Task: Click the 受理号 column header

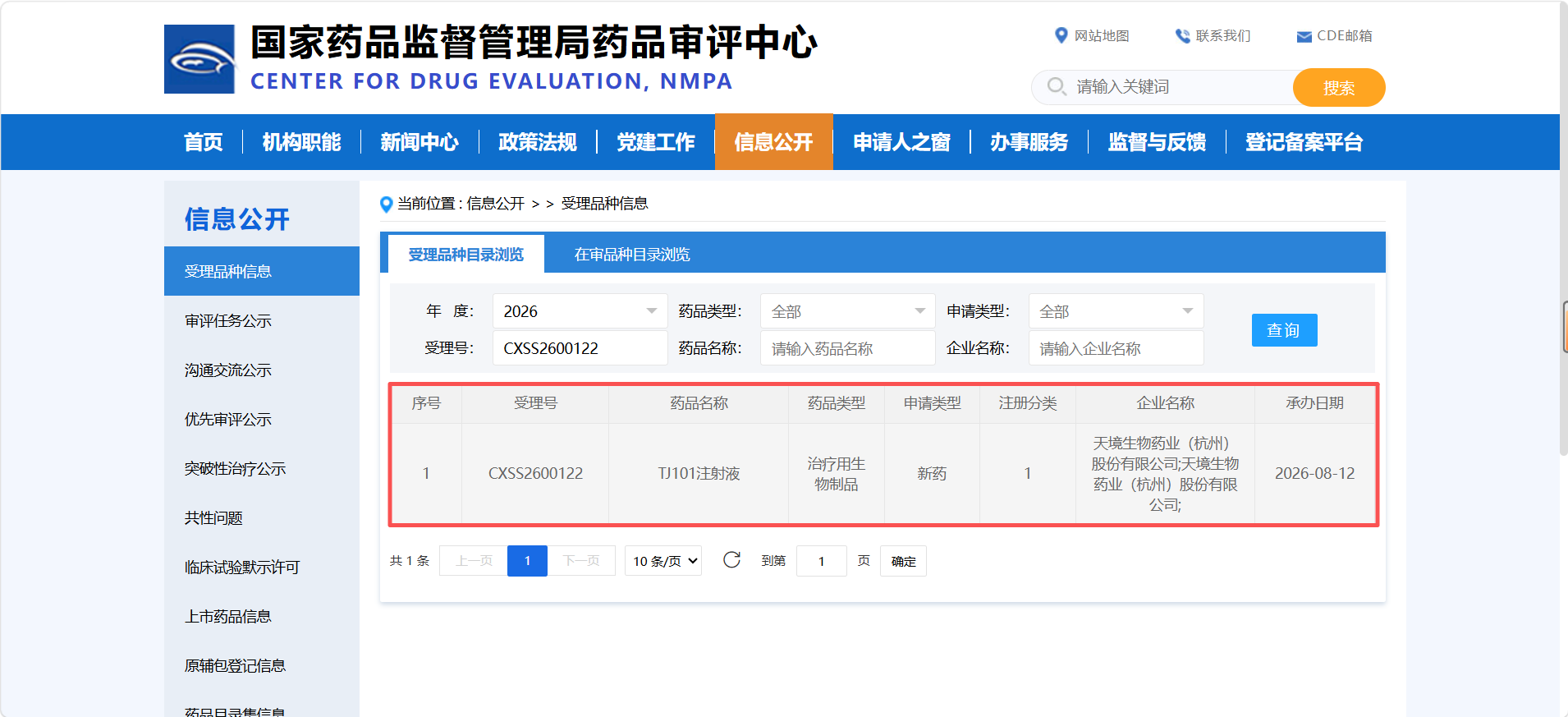Action: 535,403
